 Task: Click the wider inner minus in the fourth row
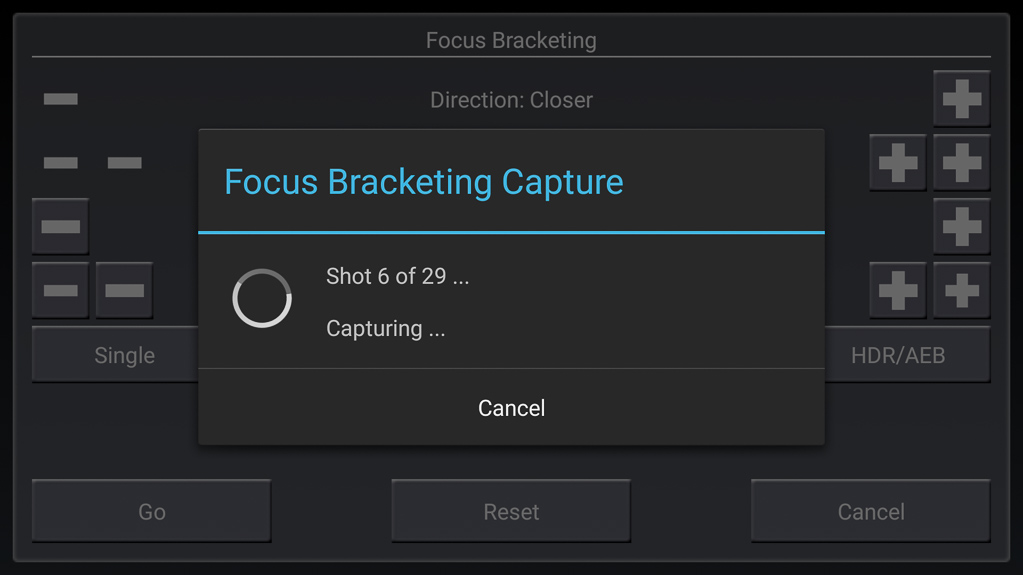125,291
